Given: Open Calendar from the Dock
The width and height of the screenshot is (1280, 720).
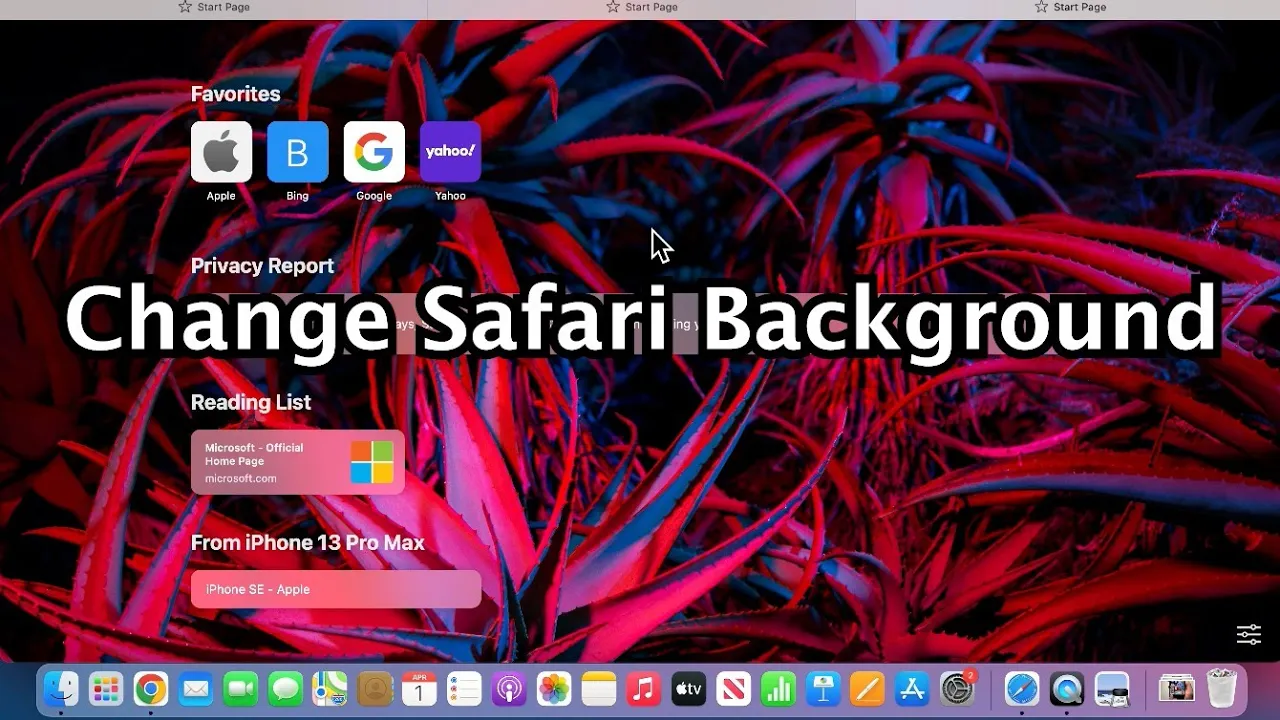Looking at the screenshot, I should point(419,689).
